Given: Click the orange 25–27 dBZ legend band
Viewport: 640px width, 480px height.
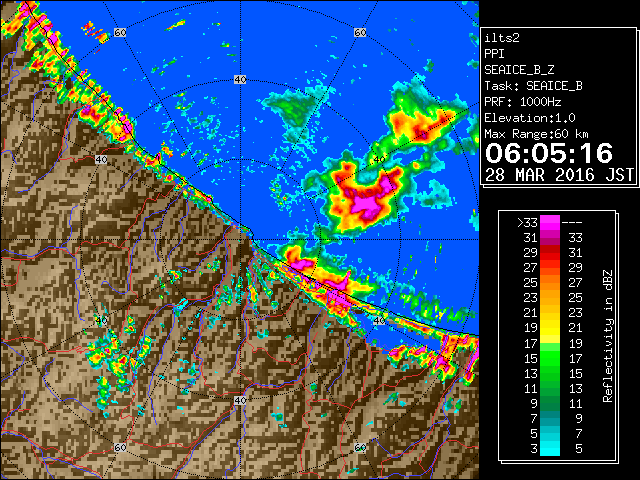Looking at the screenshot, I should 550,282.
